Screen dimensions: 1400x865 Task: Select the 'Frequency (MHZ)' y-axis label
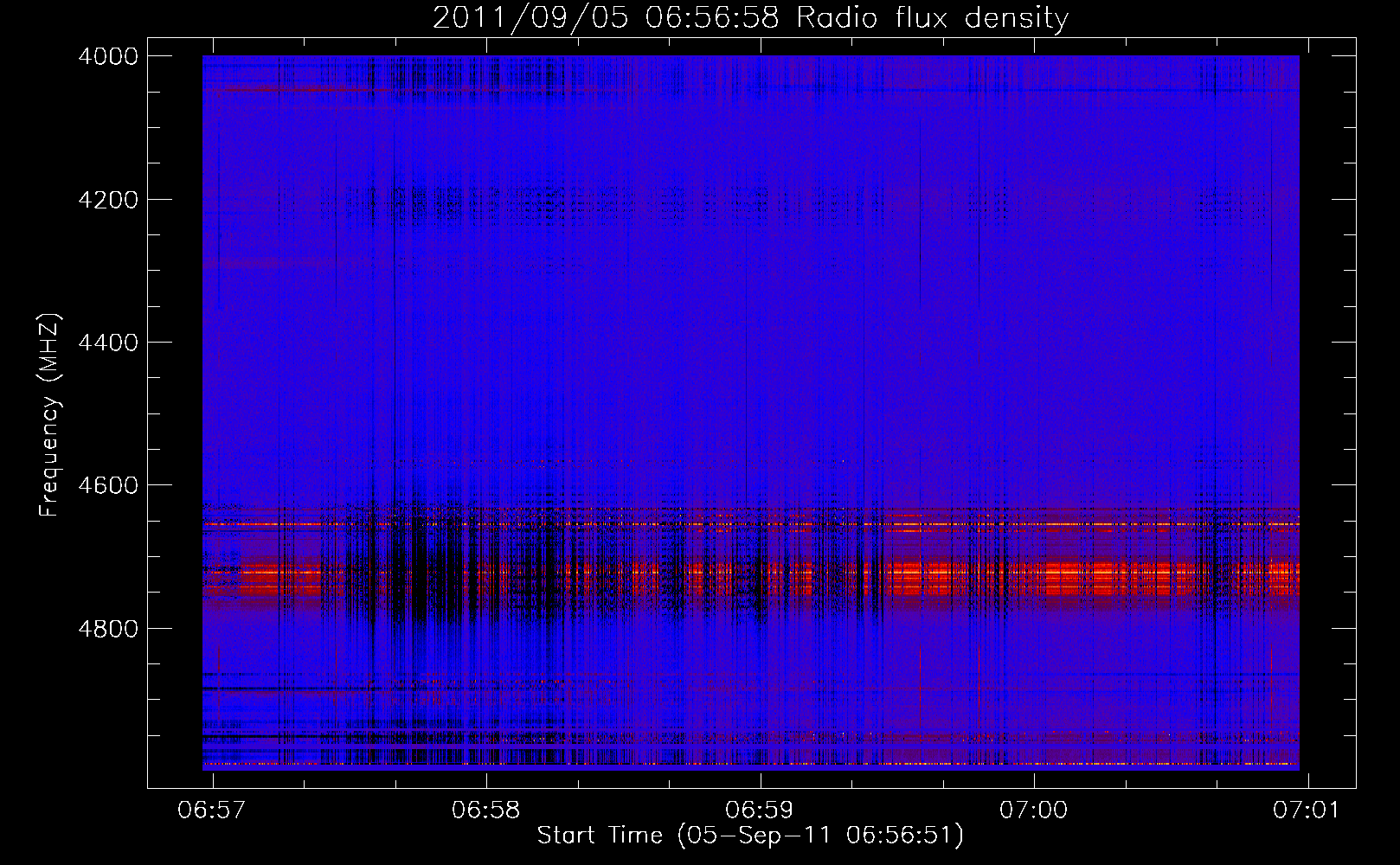click(x=49, y=414)
